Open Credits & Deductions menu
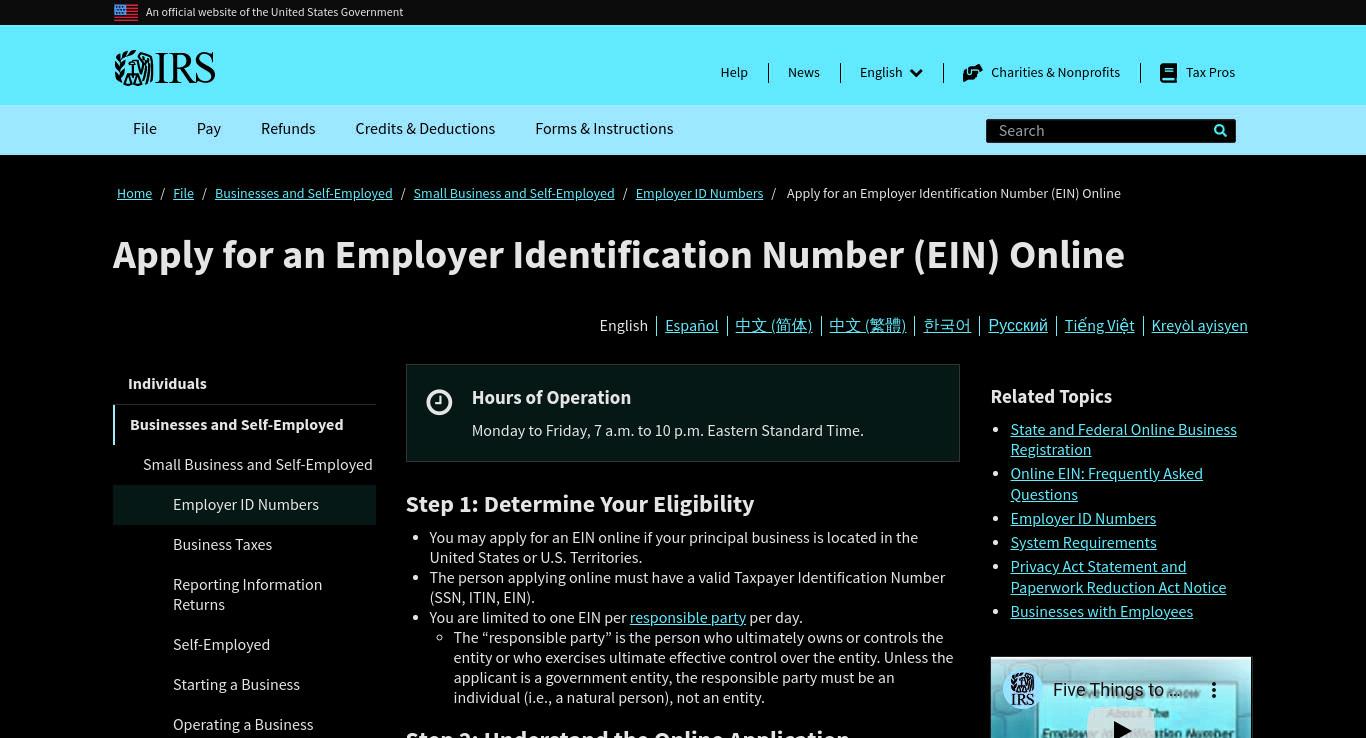1366x738 pixels. coord(425,129)
